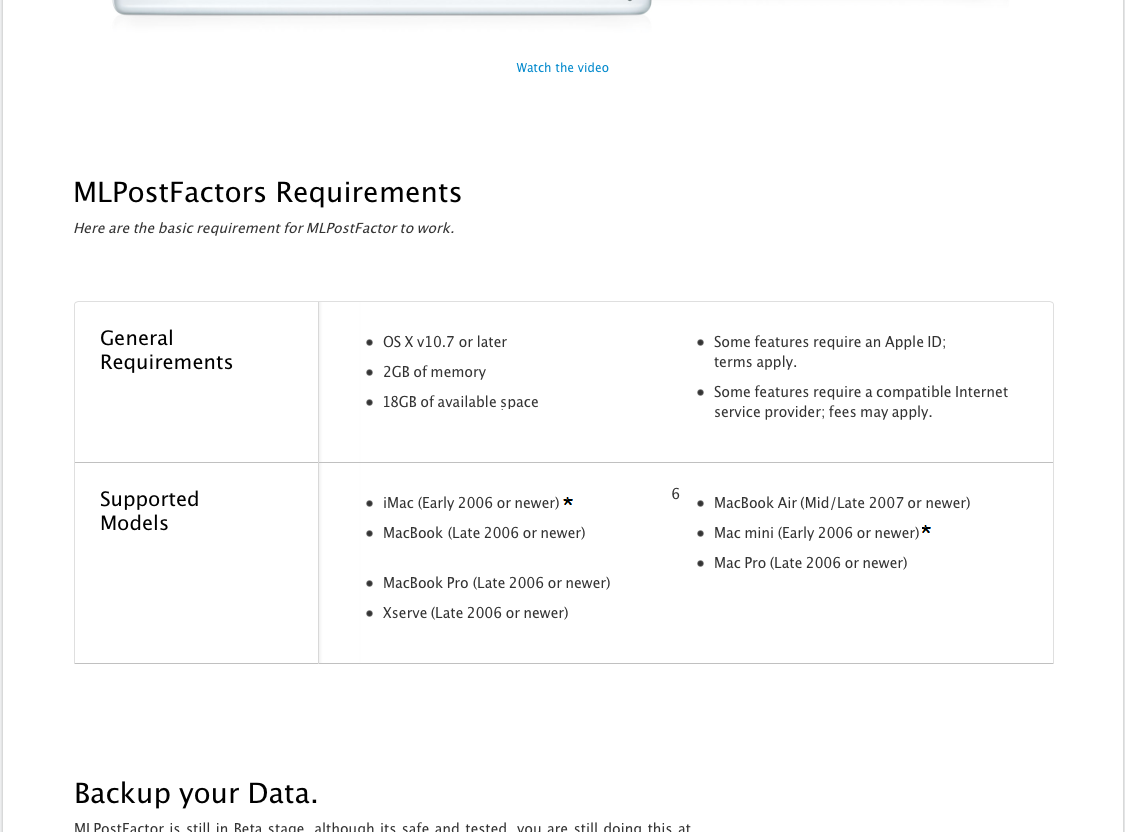Click the Supported Models row label
This screenshot has width=1125, height=832.
coord(149,511)
